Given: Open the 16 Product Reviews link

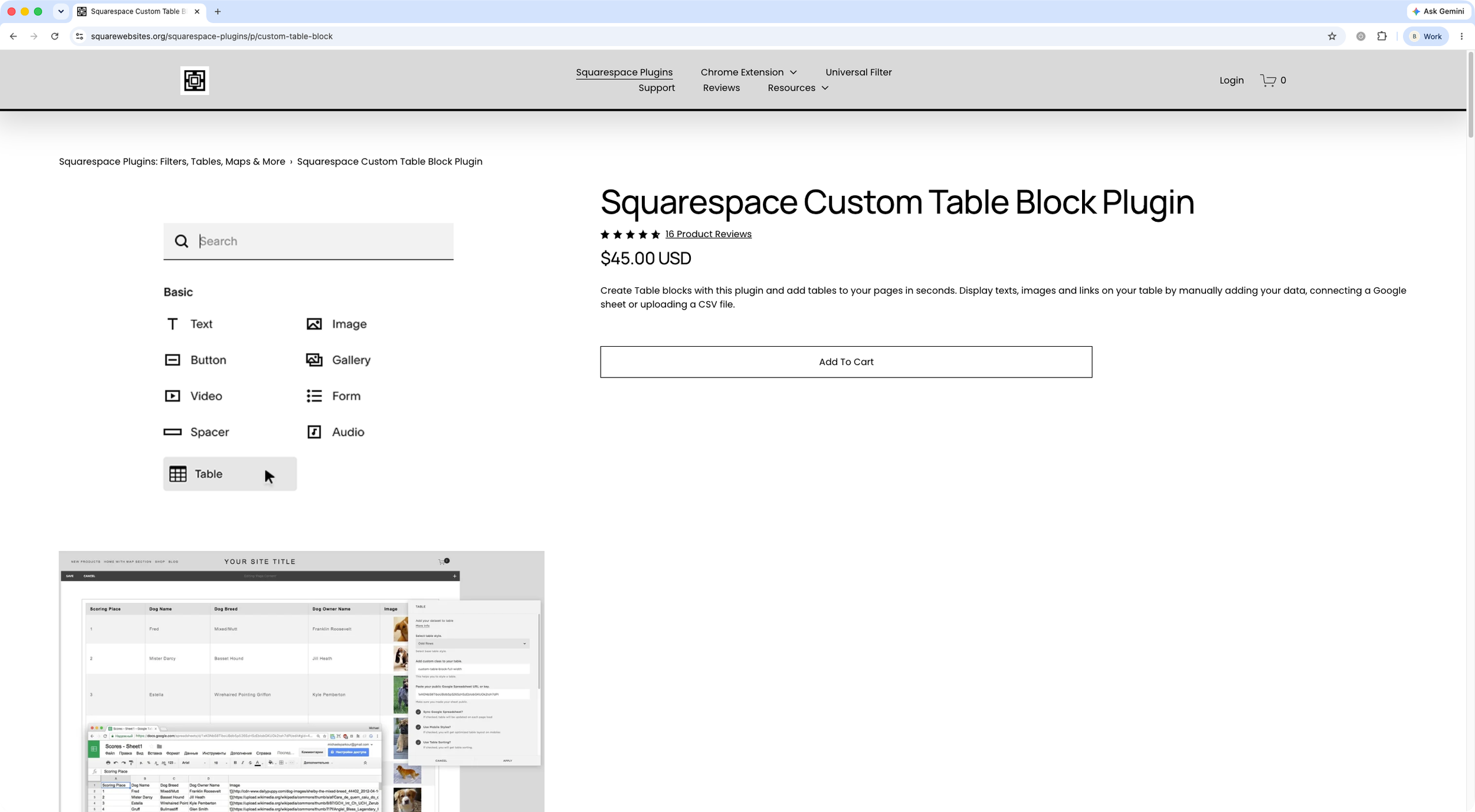Looking at the screenshot, I should (x=708, y=234).
